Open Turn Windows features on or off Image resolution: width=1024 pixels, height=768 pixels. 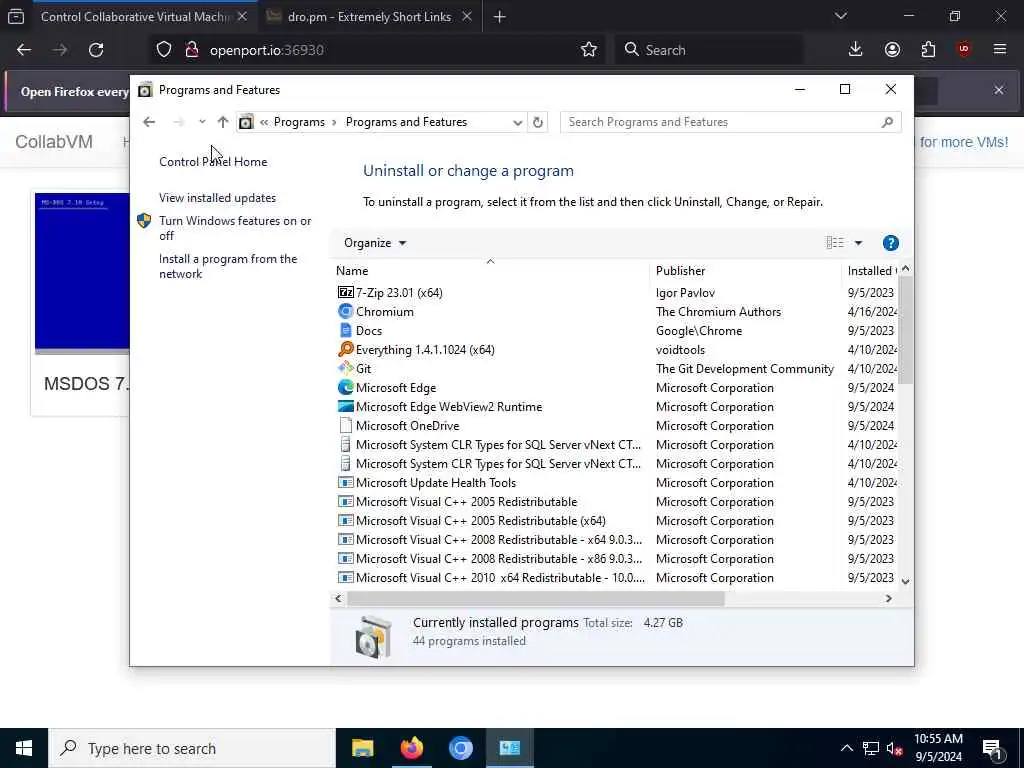[235, 228]
